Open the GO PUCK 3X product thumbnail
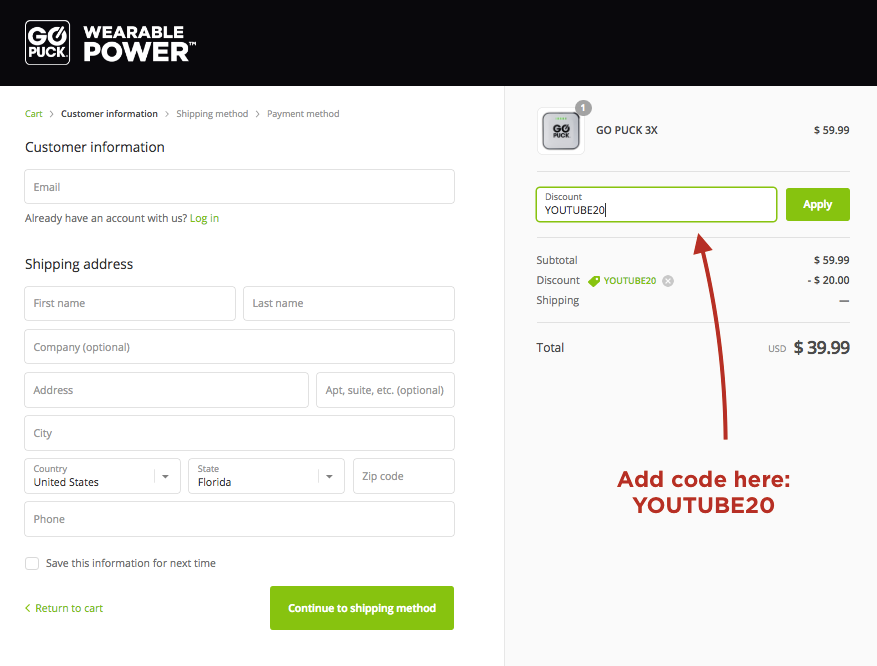877x666 pixels. click(560, 131)
